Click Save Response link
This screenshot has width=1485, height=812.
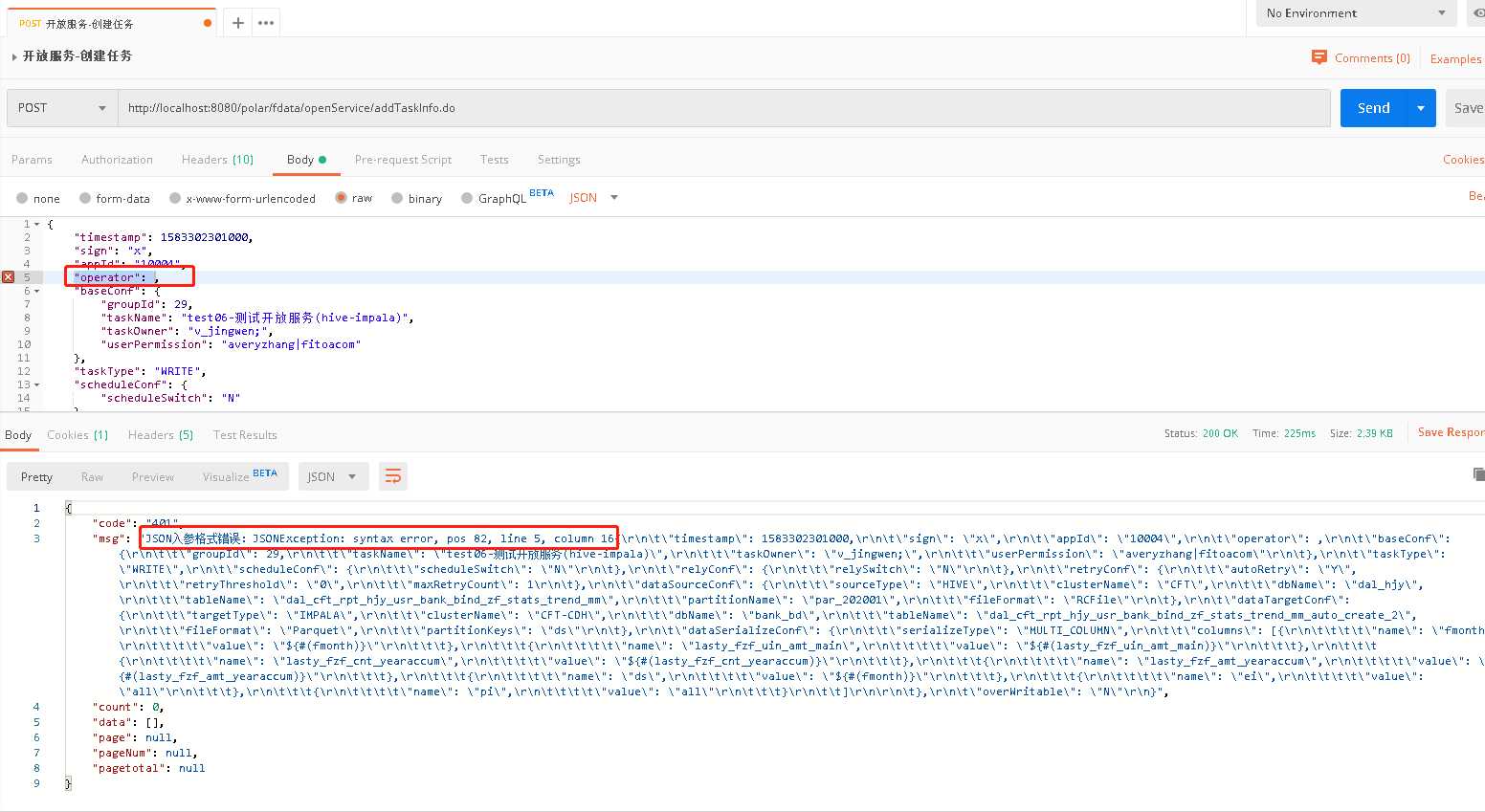click(1451, 432)
